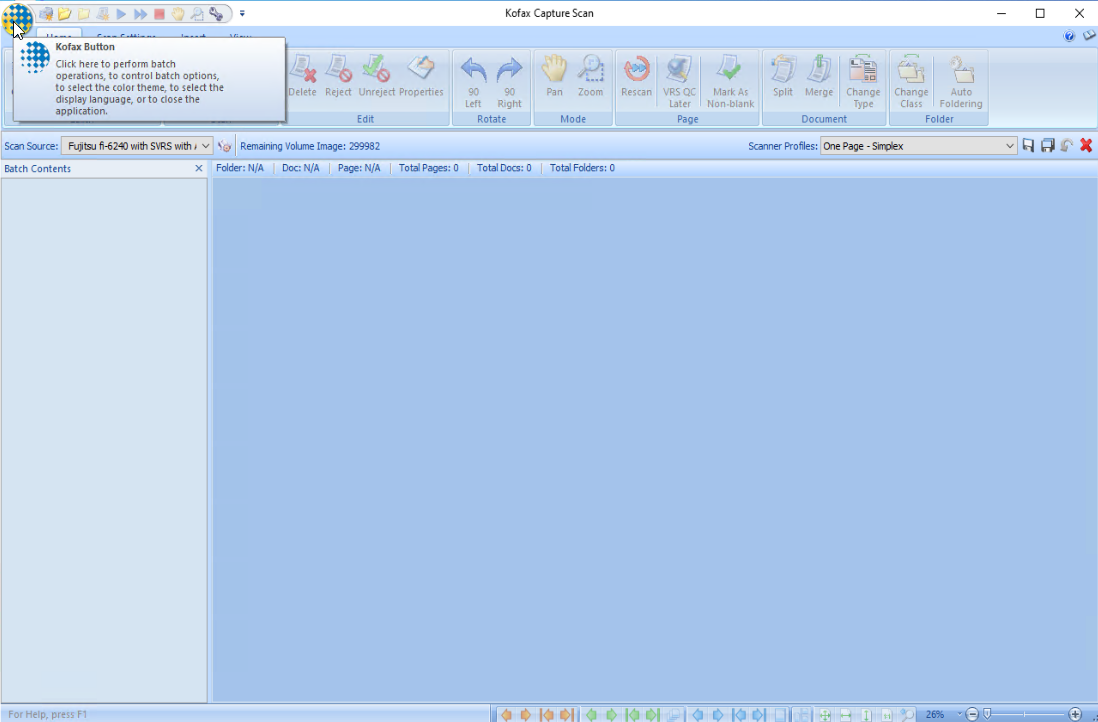The width and height of the screenshot is (1098, 722).
Task: Click the magnifier icon in status bar
Action: click(908, 715)
